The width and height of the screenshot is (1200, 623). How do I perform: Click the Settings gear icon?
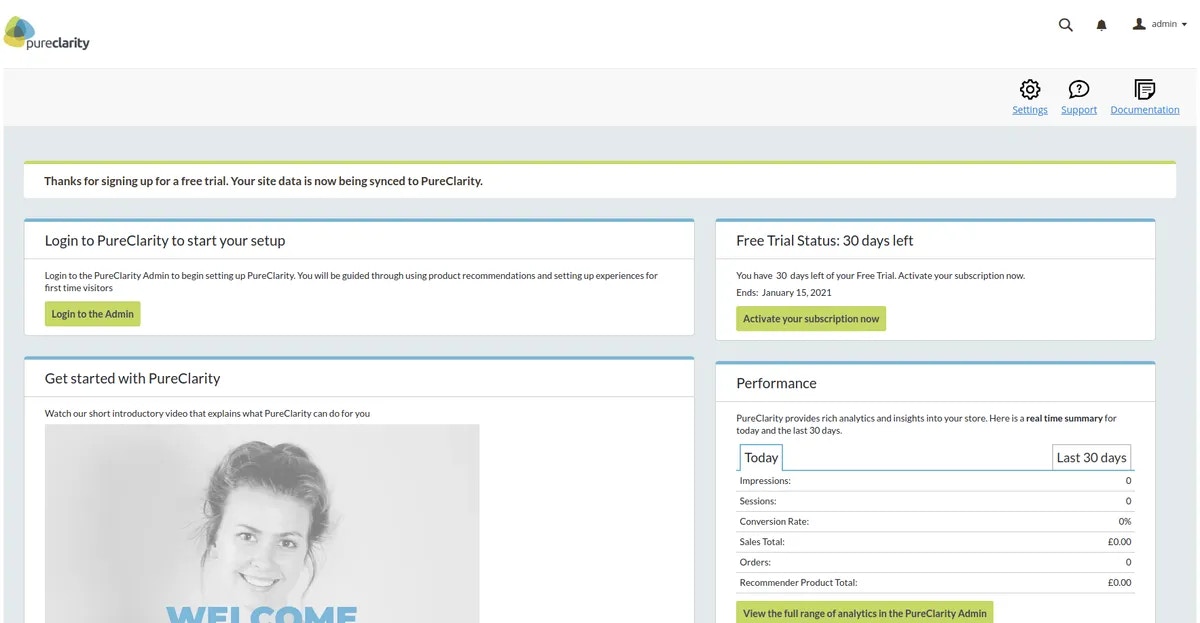(x=1030, y=89)
